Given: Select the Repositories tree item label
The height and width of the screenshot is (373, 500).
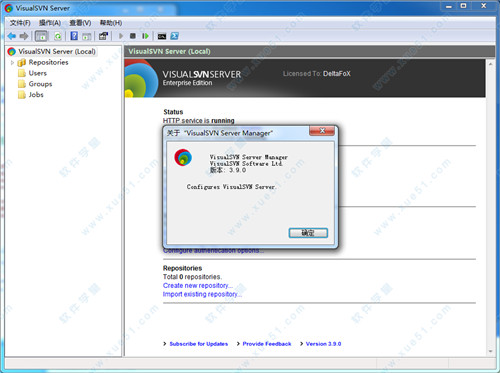Looking at the screenshot, I should click(48, 62).
